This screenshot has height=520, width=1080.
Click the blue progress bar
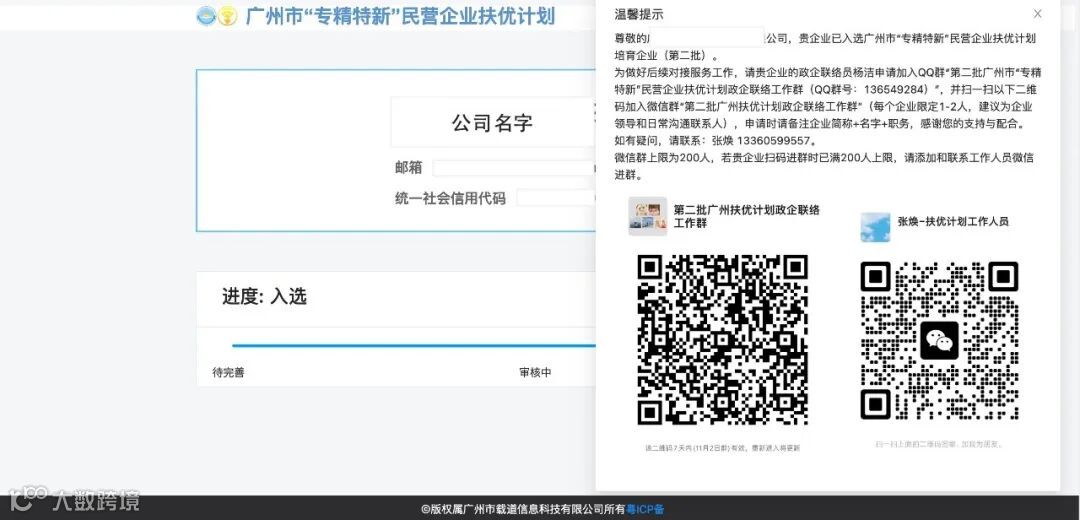[414, 345]
